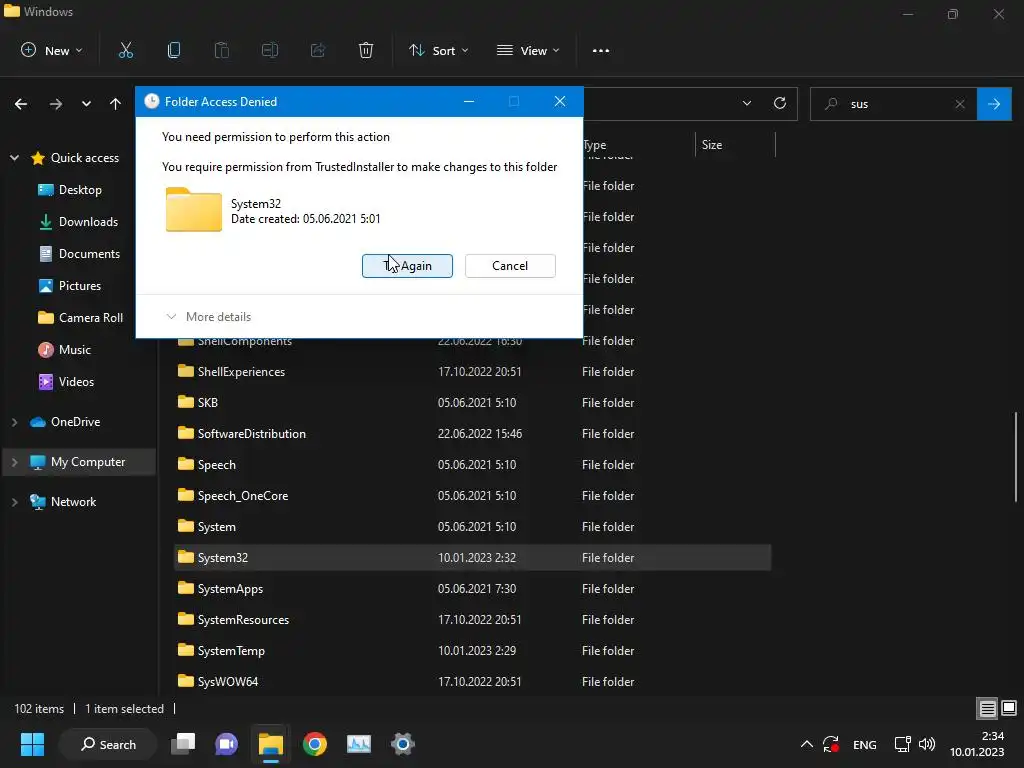
Task: Click the Copy icon in toolbar
Action: (x=174, y=50)
